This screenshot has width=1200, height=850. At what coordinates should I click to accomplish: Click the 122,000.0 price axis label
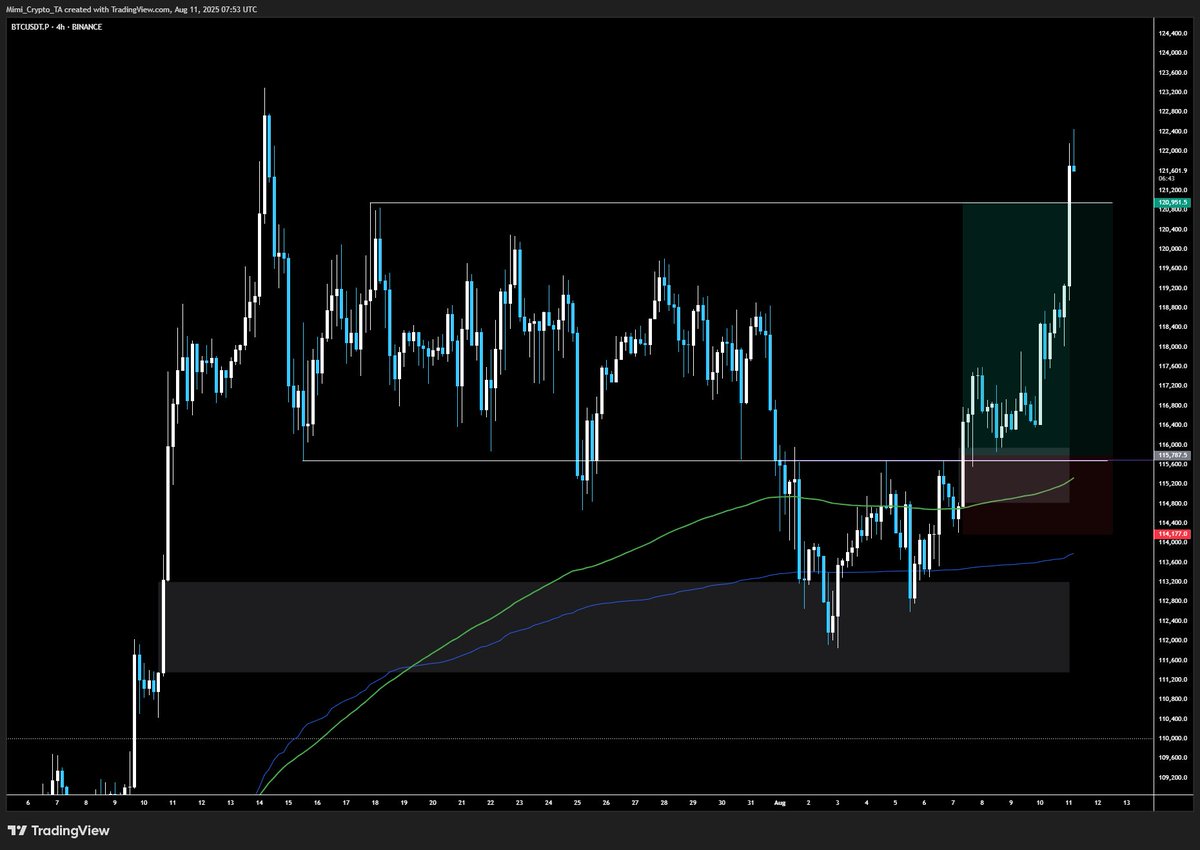[x=1171, y=151]
